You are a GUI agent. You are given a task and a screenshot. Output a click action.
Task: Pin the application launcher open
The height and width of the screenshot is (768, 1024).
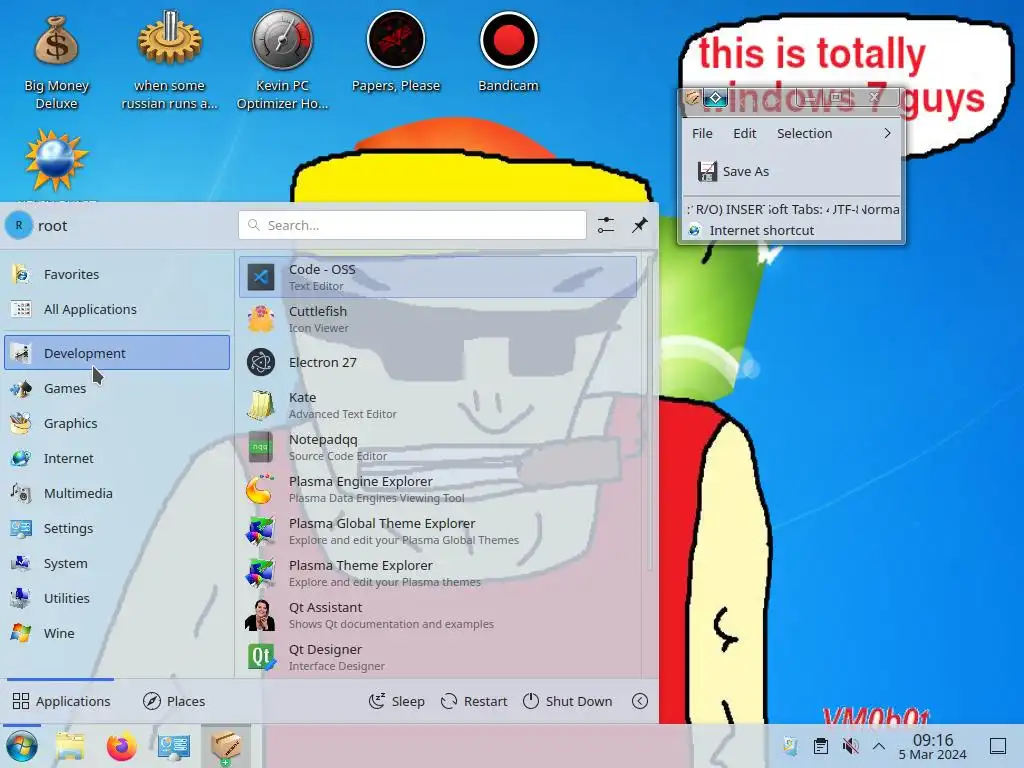[639, 225]
